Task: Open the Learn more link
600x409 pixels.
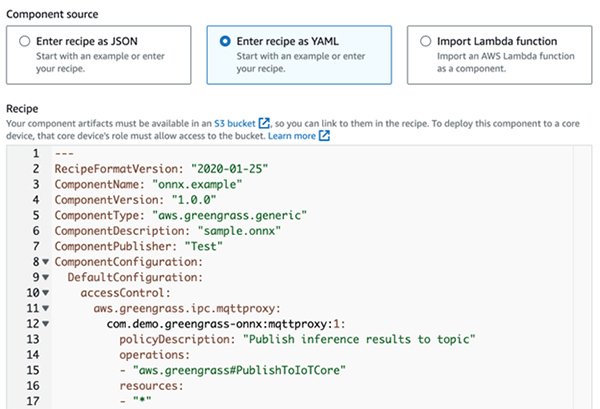Action: (291, 136)
